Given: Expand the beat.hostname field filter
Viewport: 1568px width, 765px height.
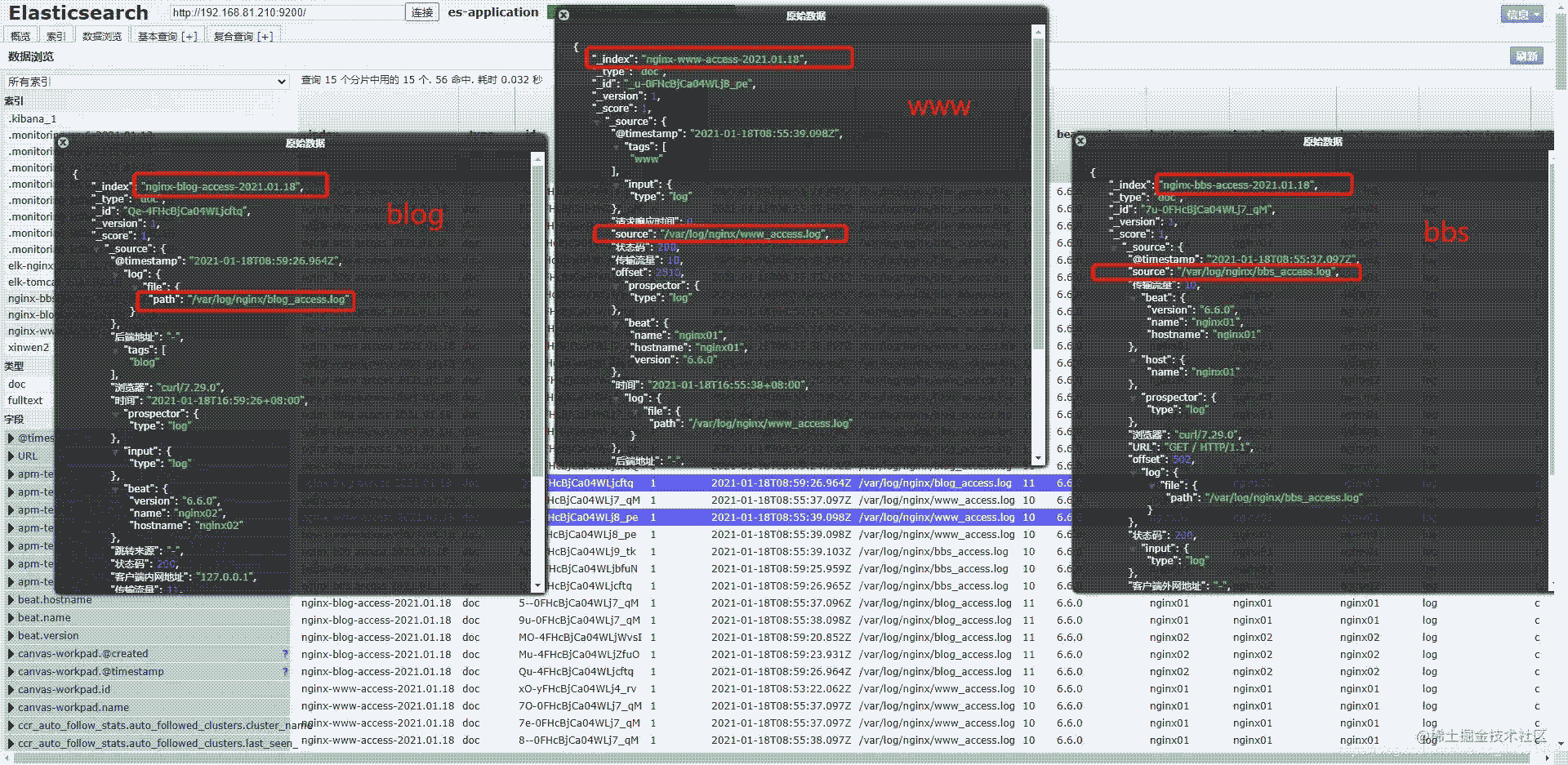Looking at the screenshot, I should pos(11,600).
